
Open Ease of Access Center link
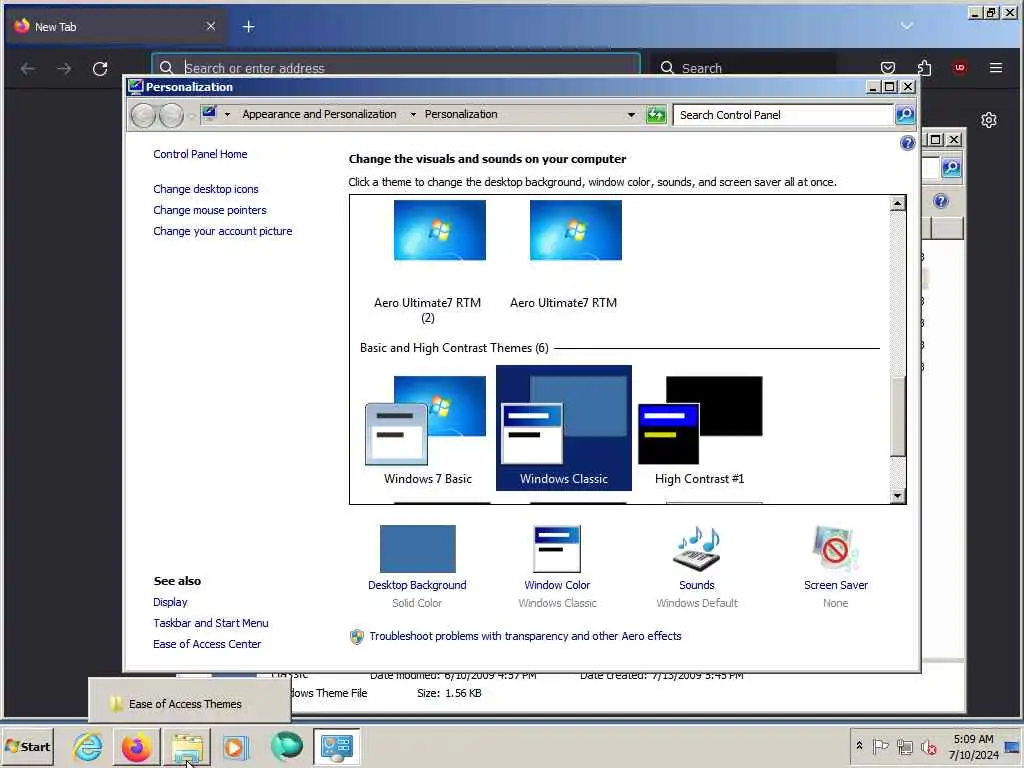(207, 644)
